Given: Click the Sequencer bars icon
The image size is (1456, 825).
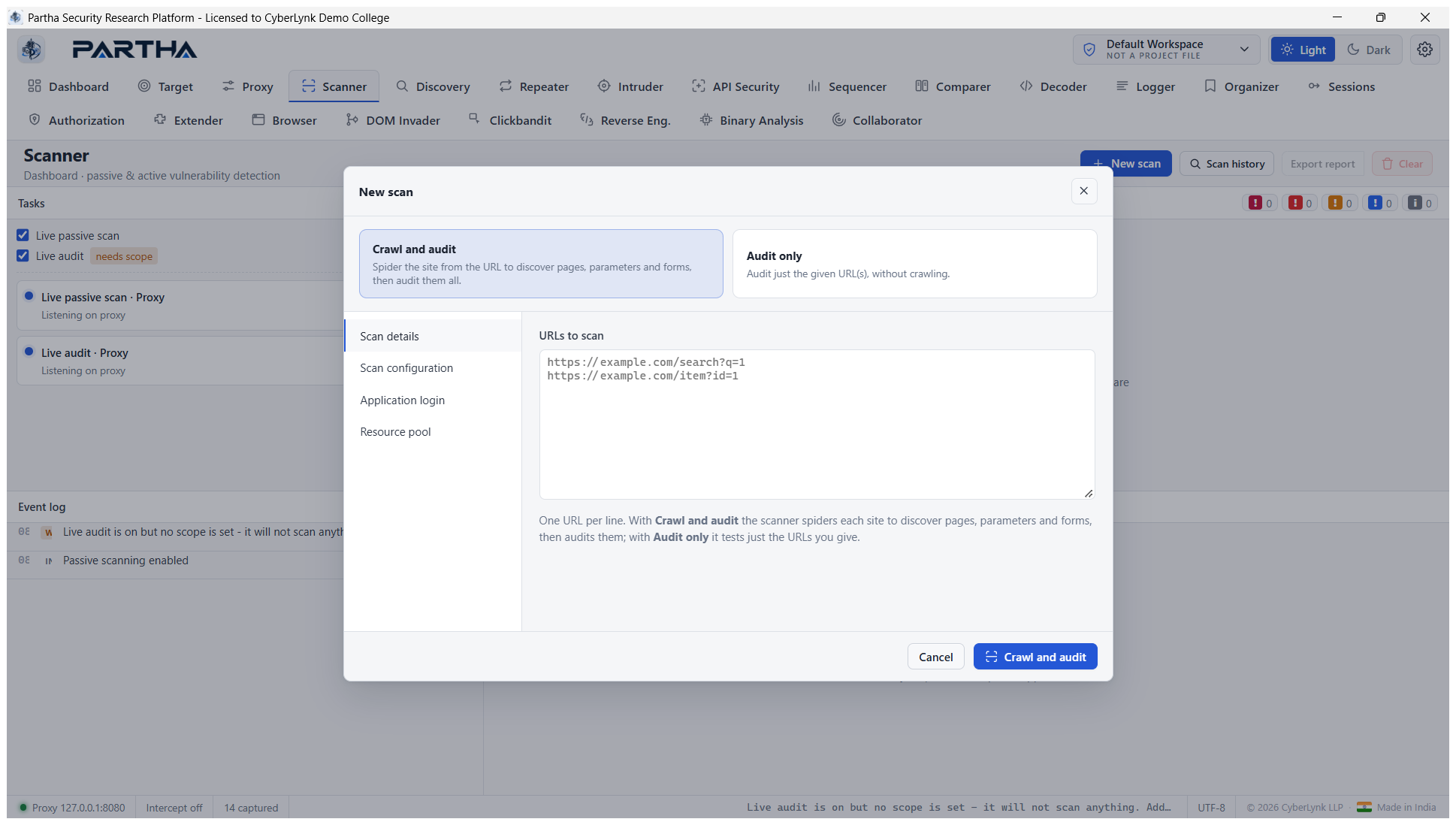Looking at the screenshot, I should [814, 86].
